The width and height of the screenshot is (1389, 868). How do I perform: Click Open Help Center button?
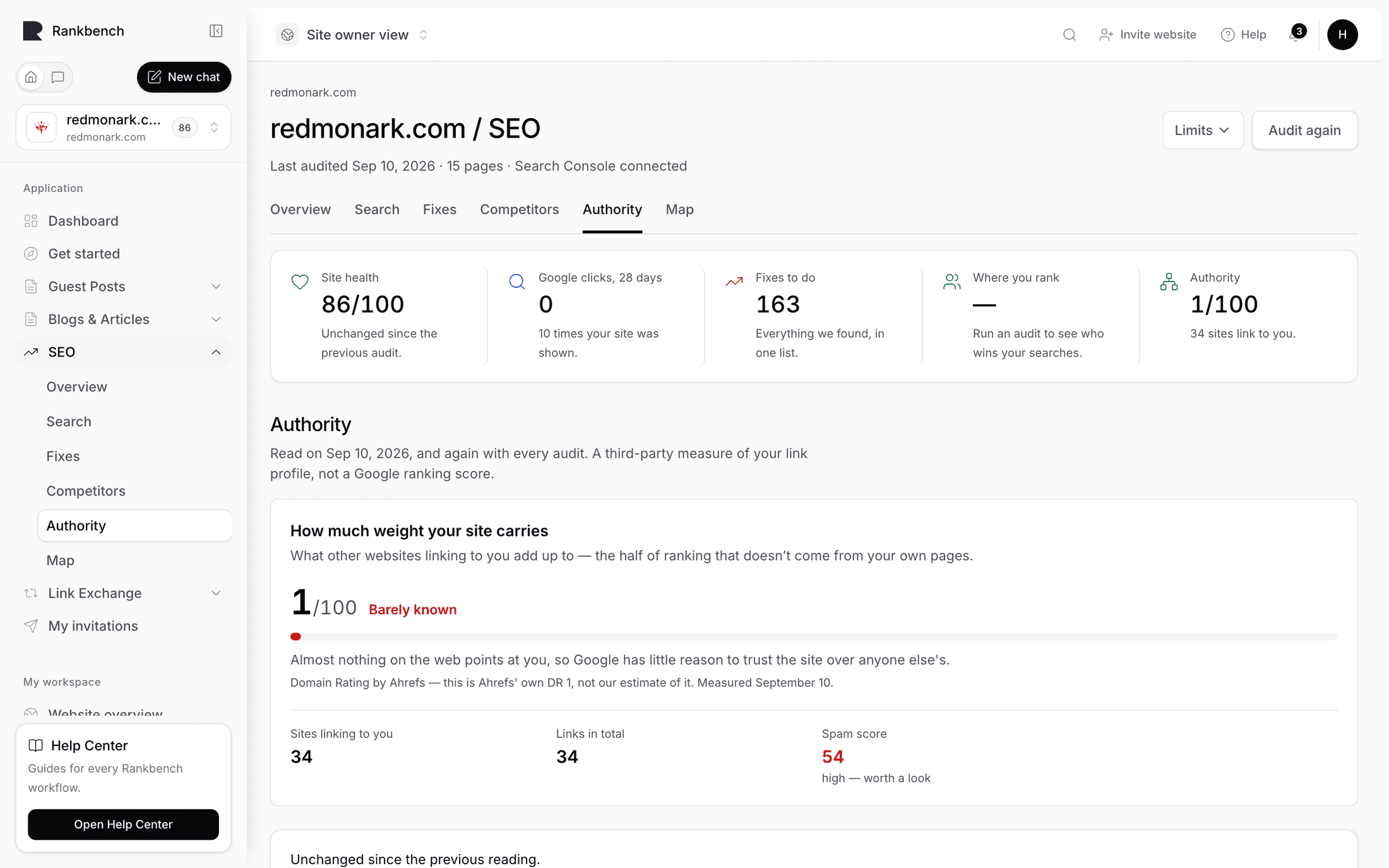coord(123,824)
